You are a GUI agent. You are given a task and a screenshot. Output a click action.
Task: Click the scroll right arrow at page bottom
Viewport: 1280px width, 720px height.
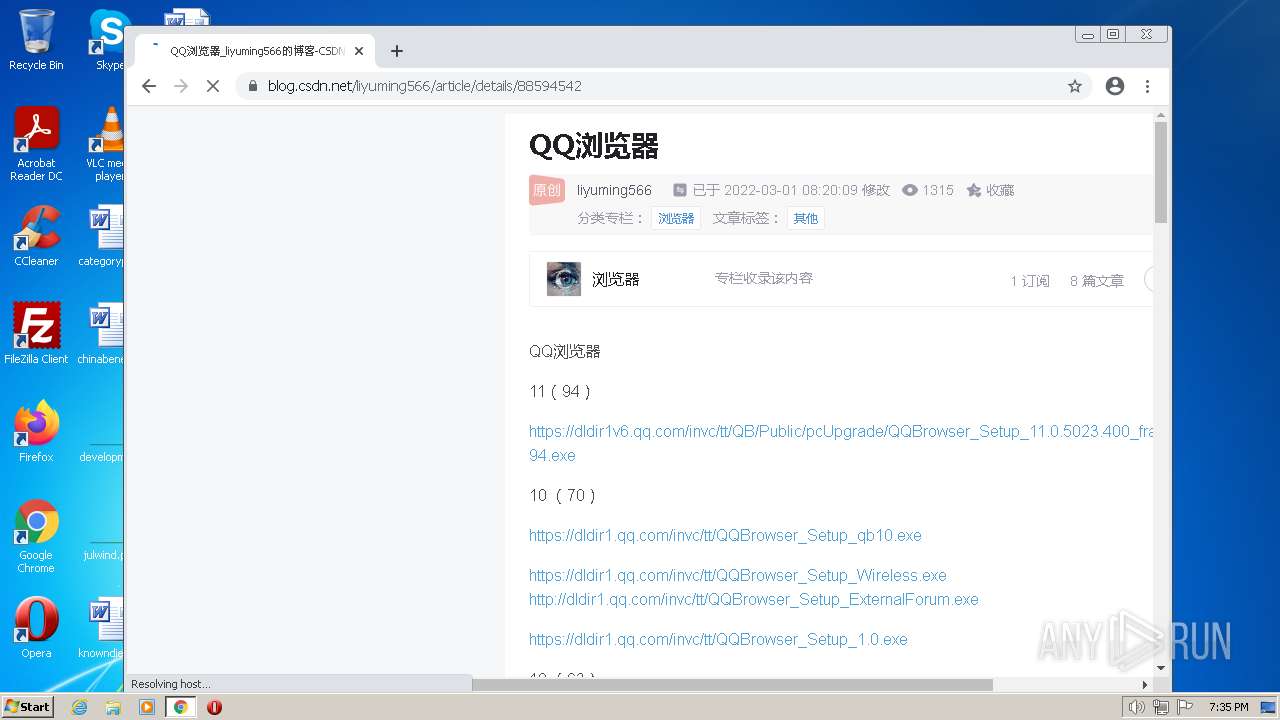pyautogui.click(x=1146, y=685)
